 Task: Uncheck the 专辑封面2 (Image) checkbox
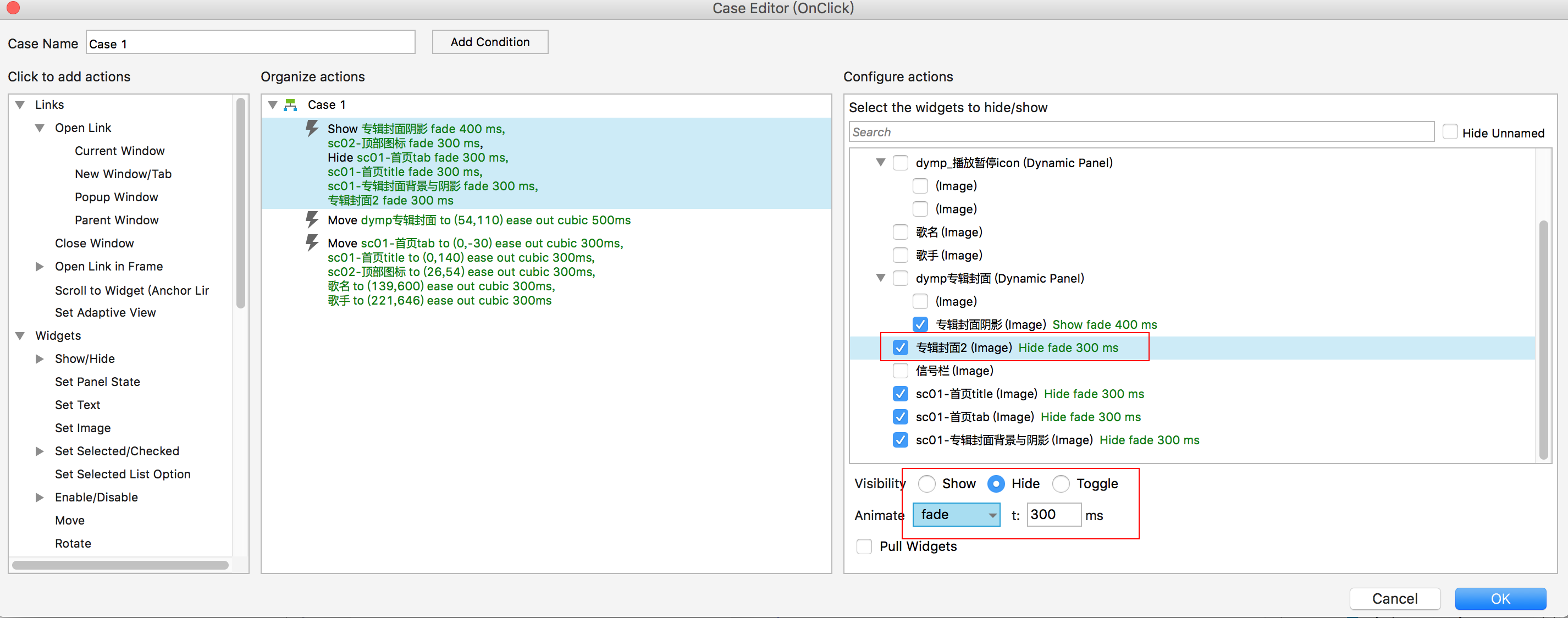900,347
